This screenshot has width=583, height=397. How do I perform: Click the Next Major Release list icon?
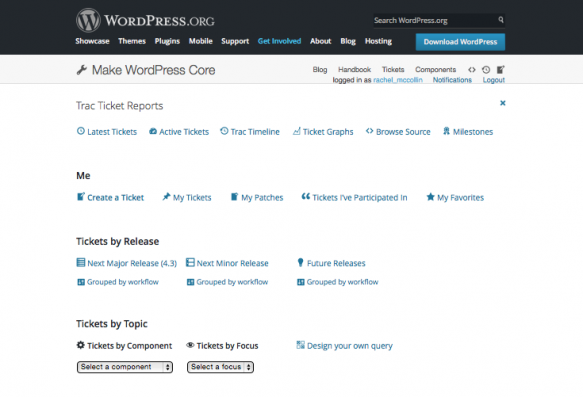coord(81,262)
